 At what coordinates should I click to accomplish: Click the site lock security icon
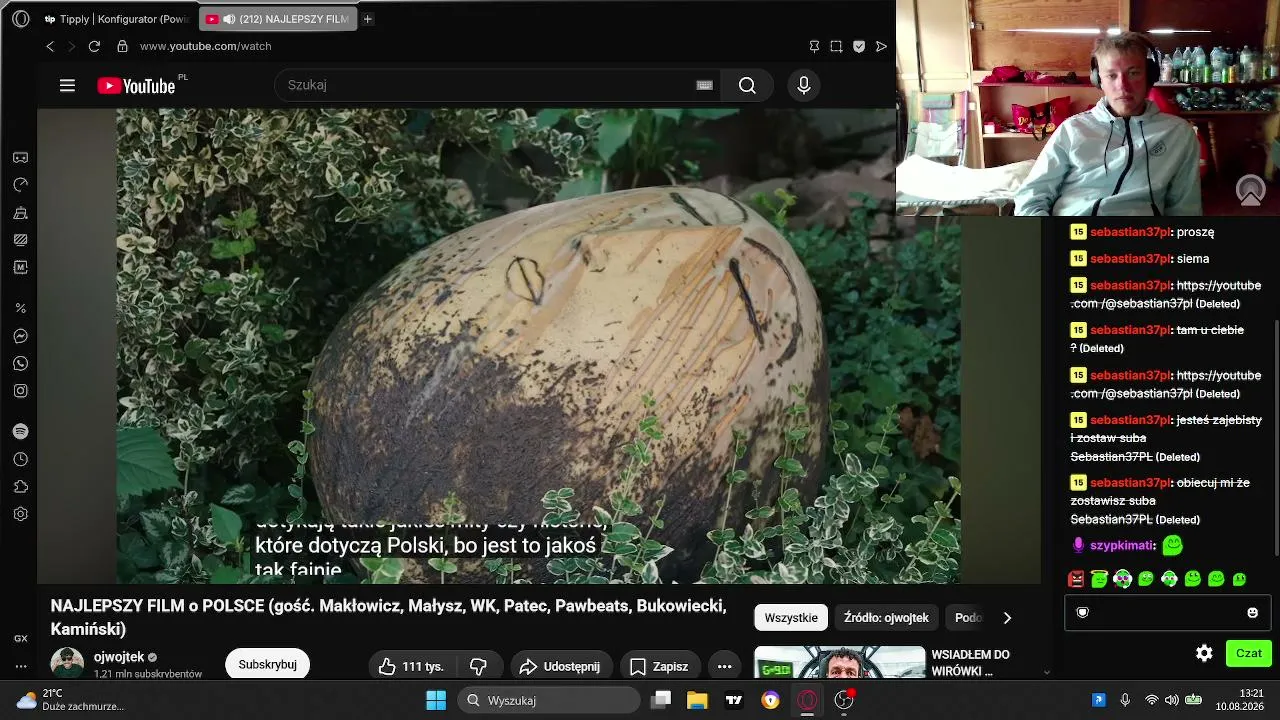(122, 46)
